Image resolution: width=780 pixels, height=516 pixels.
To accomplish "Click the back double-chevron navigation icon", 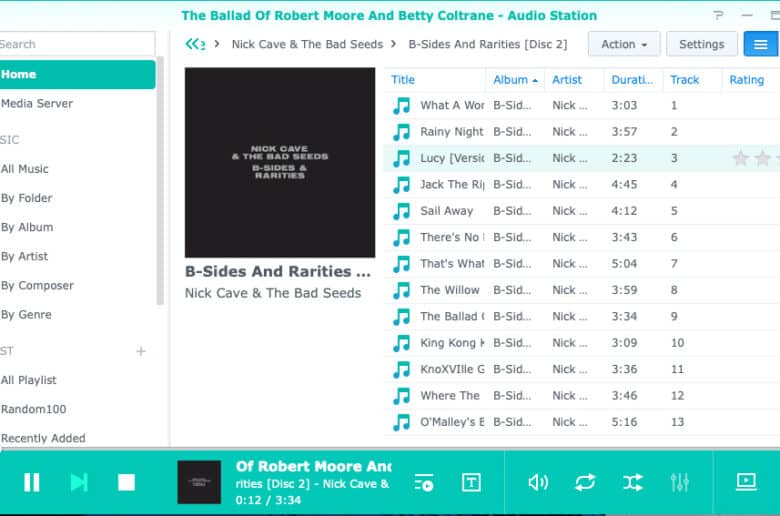I will tap(195, 44).
